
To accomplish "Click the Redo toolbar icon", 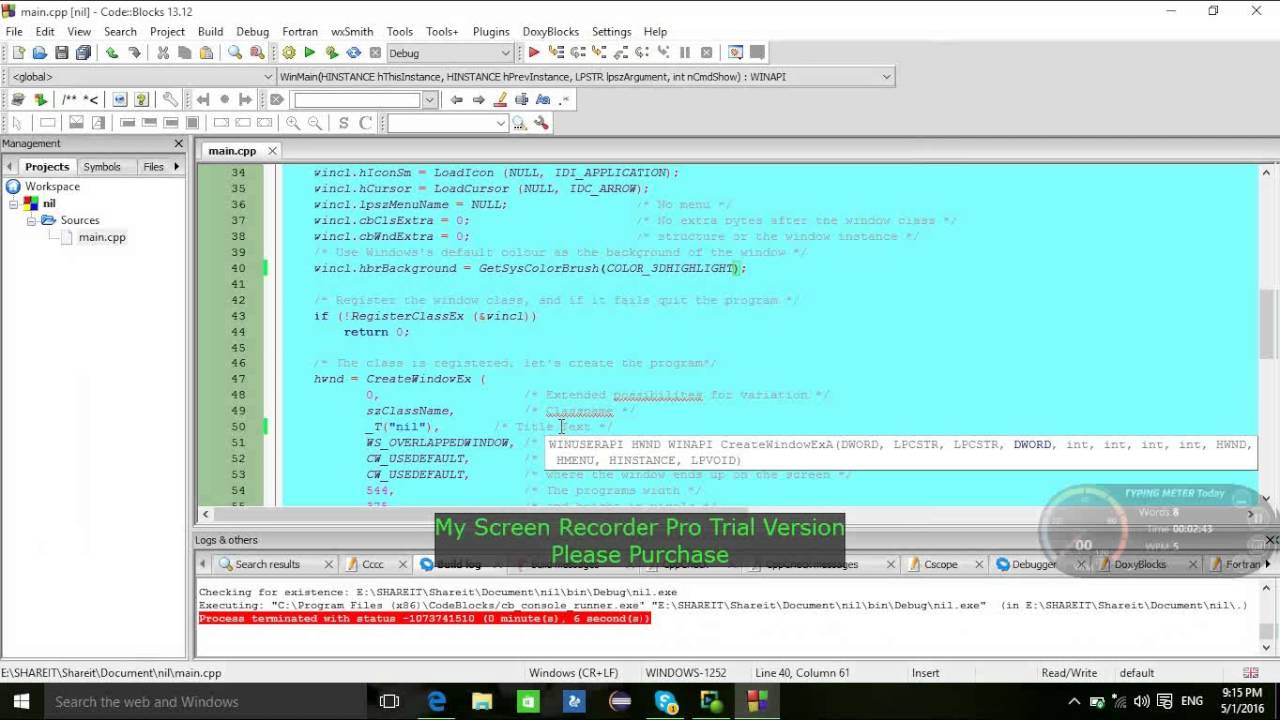I will click(x=134, y=53).
